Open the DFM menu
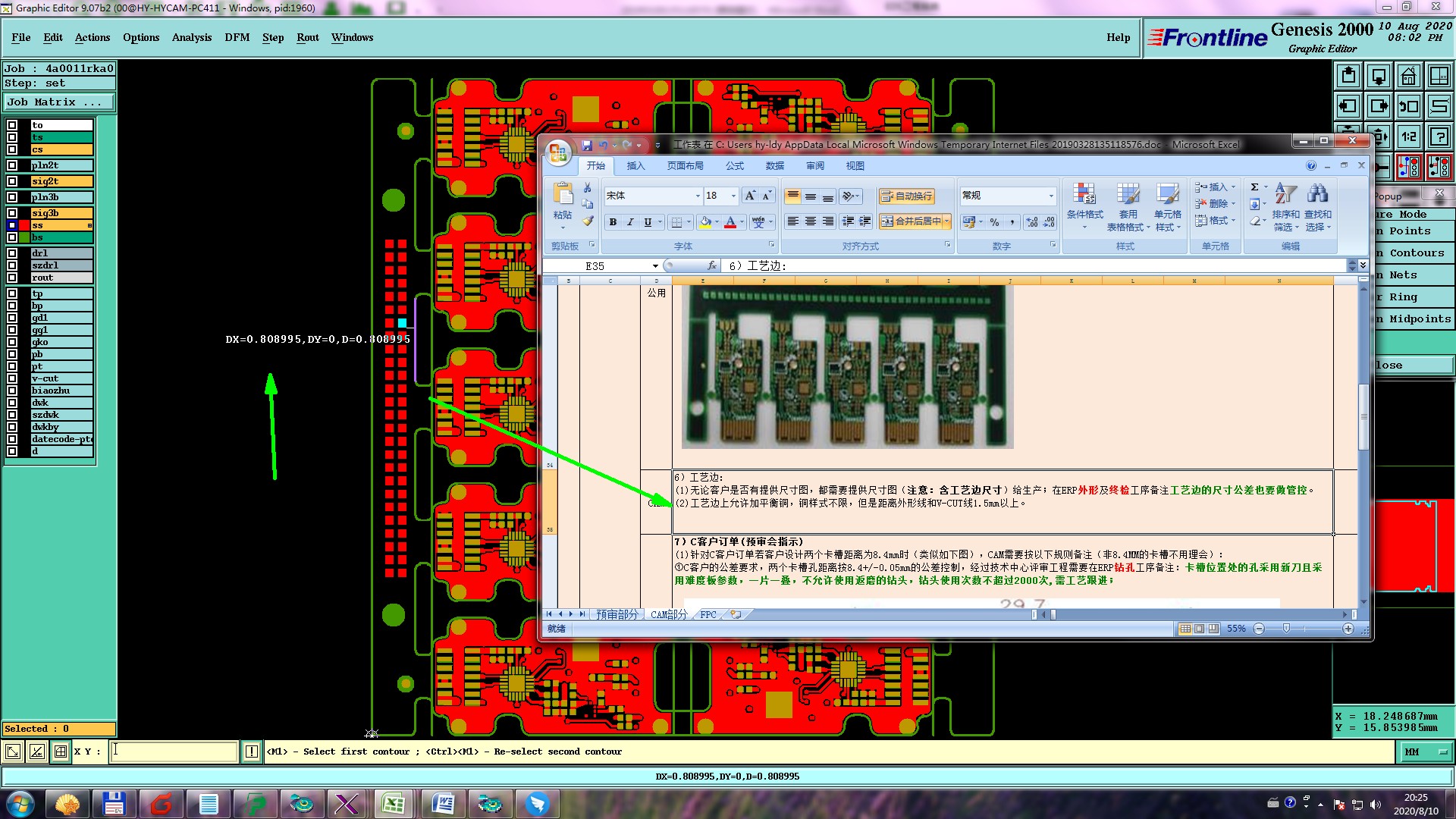This screenshot has height=819, width=1456. [237, 37]
